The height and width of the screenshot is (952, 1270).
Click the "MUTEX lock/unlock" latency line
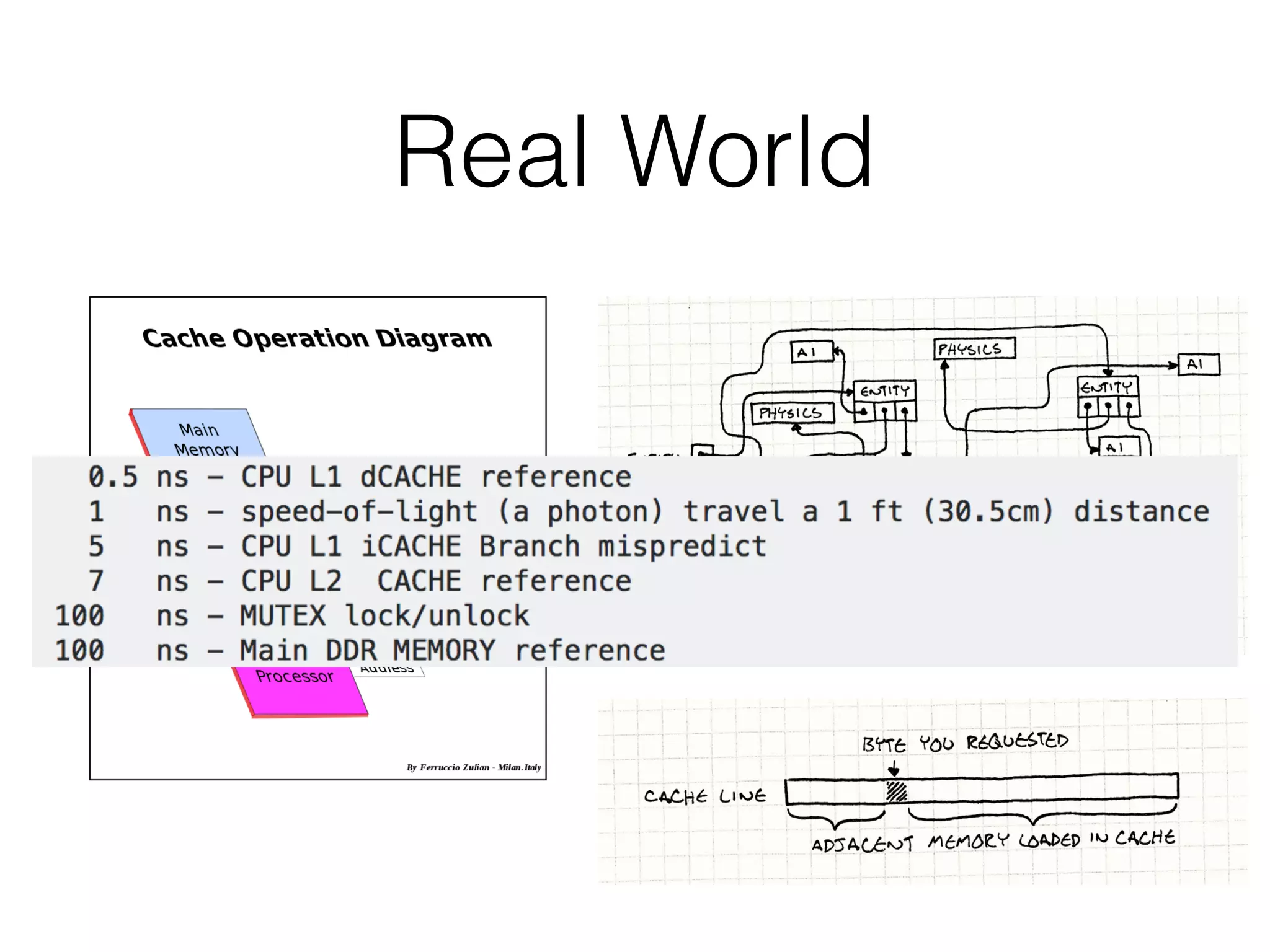[x=292, y=616]
